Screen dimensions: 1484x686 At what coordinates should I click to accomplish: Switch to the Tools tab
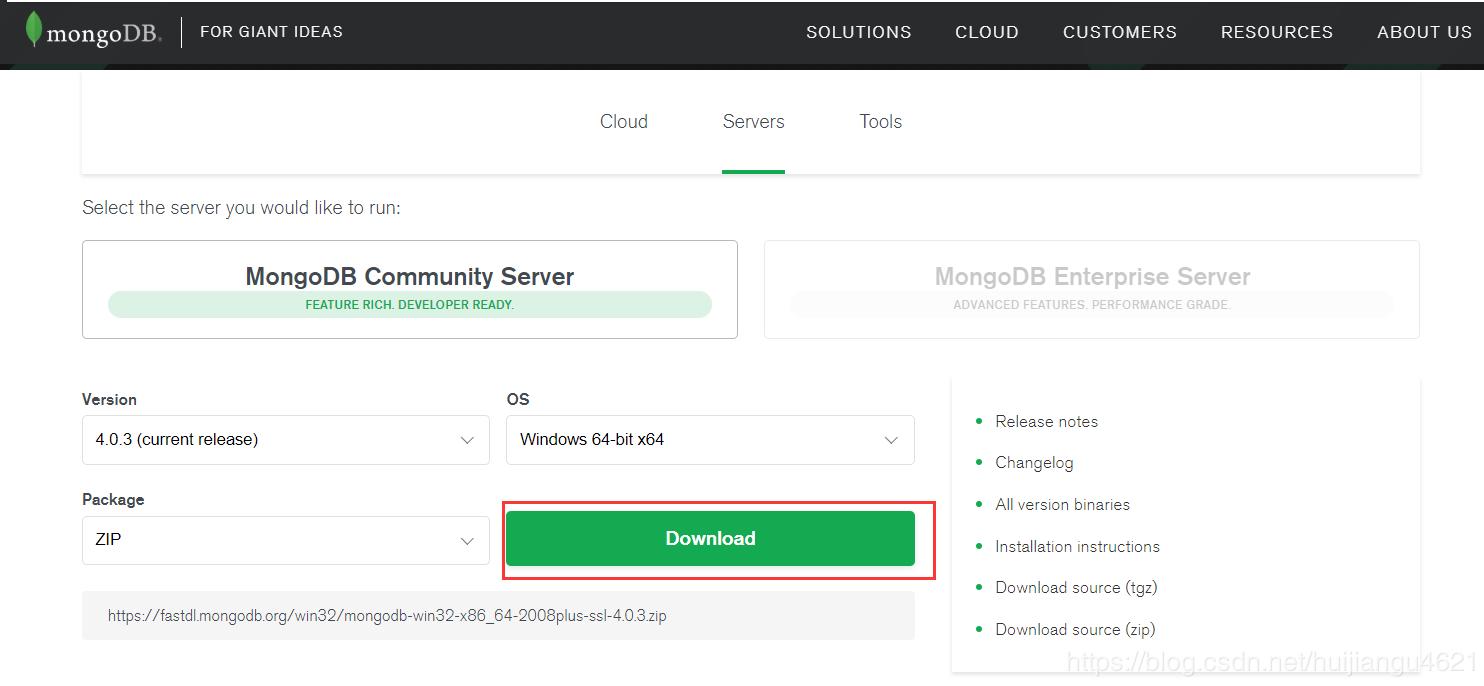[x=880, y=121]
